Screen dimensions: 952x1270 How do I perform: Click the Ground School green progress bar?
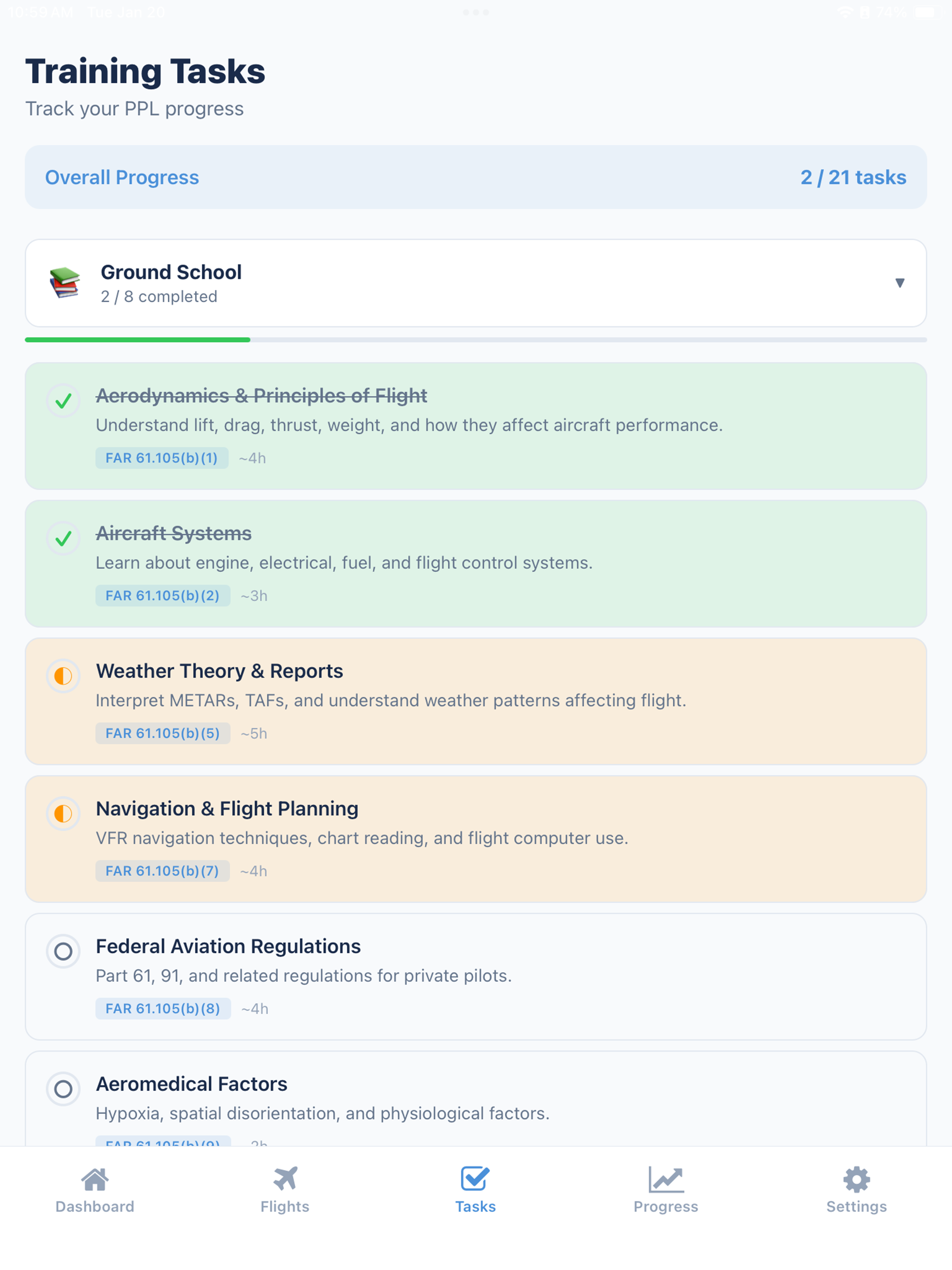(138, 340)
